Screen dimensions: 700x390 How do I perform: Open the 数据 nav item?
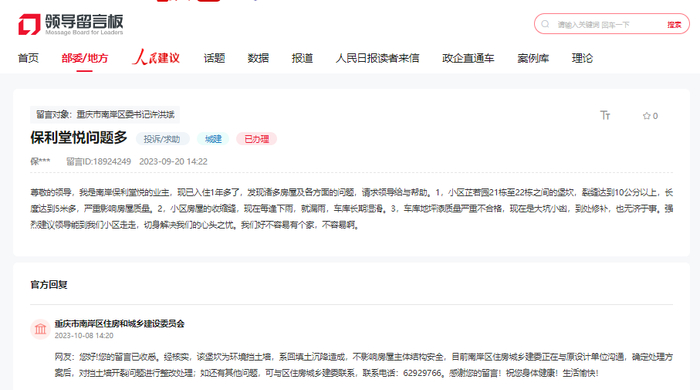[x=258, y=58]
